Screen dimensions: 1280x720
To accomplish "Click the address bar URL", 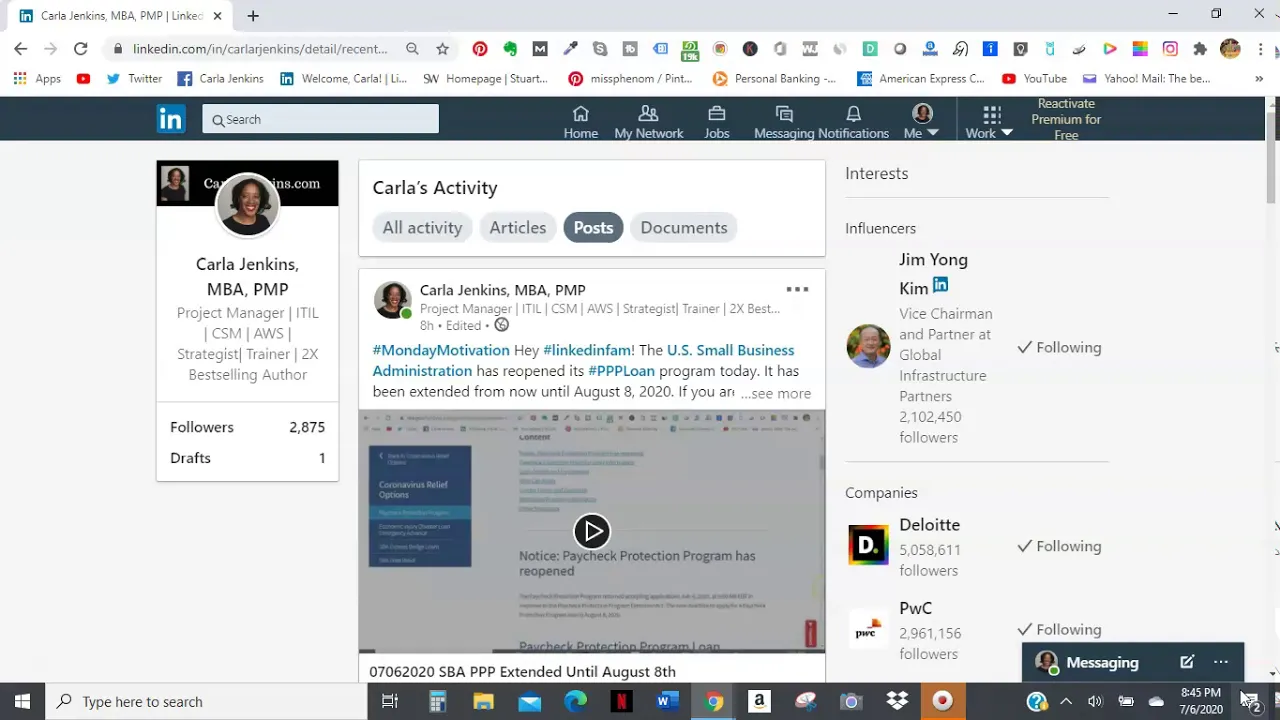I will 260,48.
